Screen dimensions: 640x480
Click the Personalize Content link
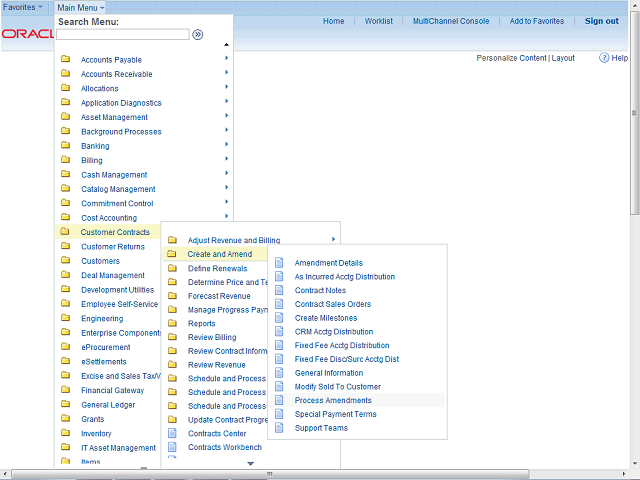tap(511, 58)
